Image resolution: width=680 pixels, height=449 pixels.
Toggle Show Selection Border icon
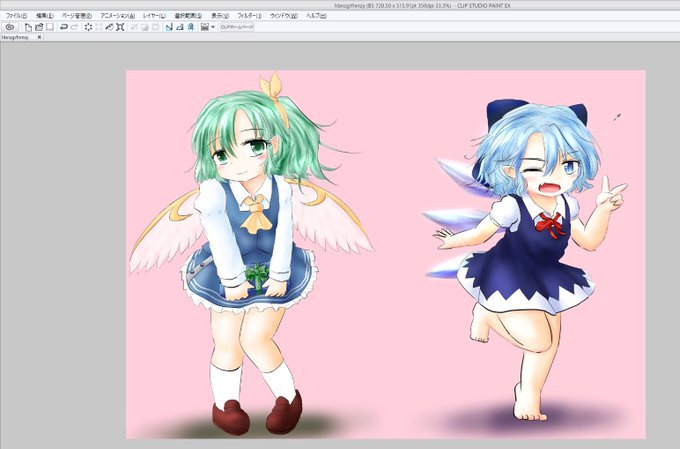click(155, 27)
